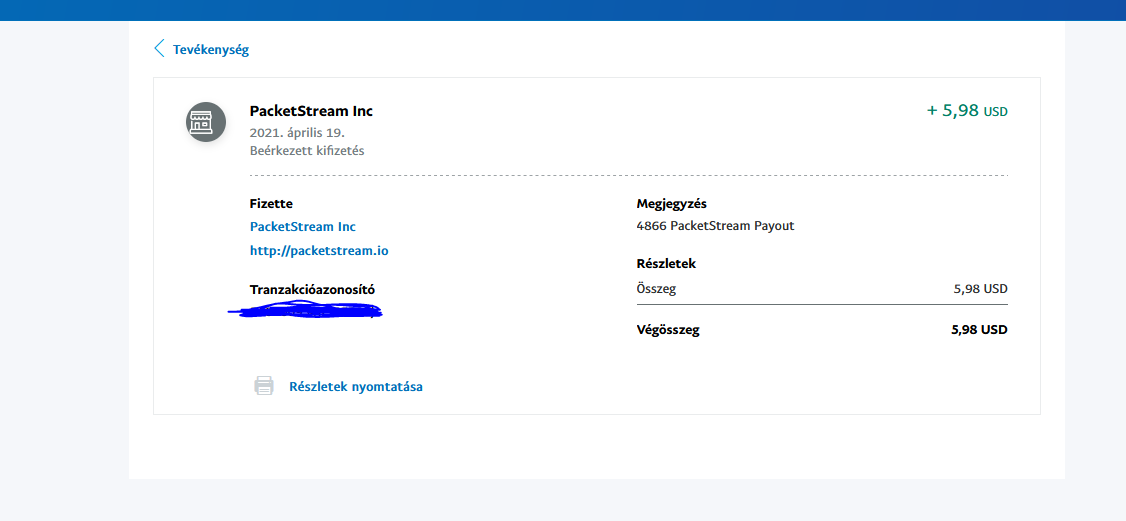Viewport: 1126px width, 521px height.
Task: Go back via the Tevékenység link
Action: pos(211,49)
